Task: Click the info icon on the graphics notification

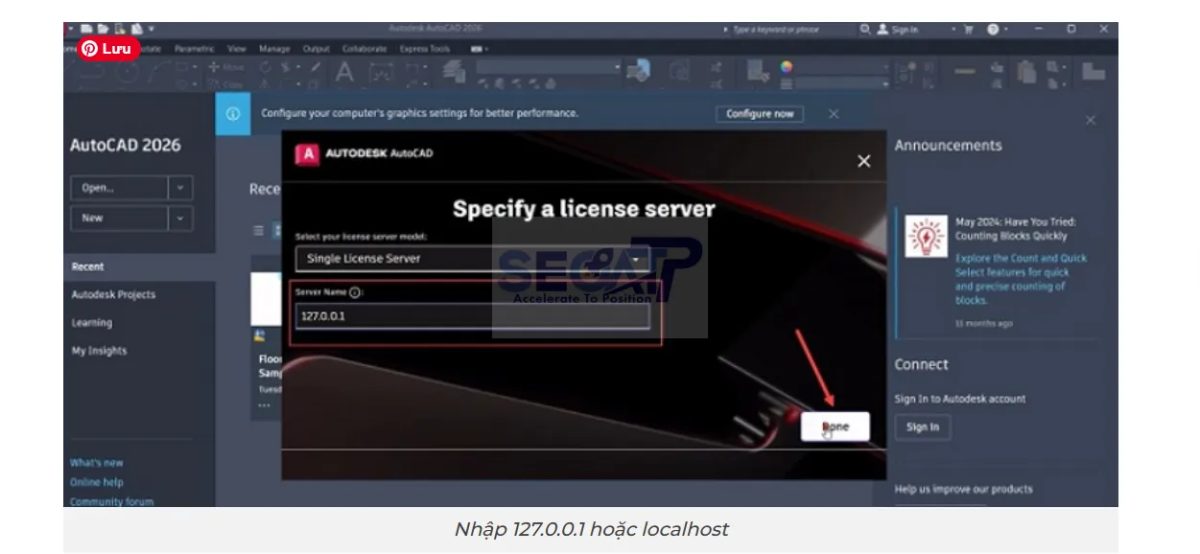Action: 232,114
